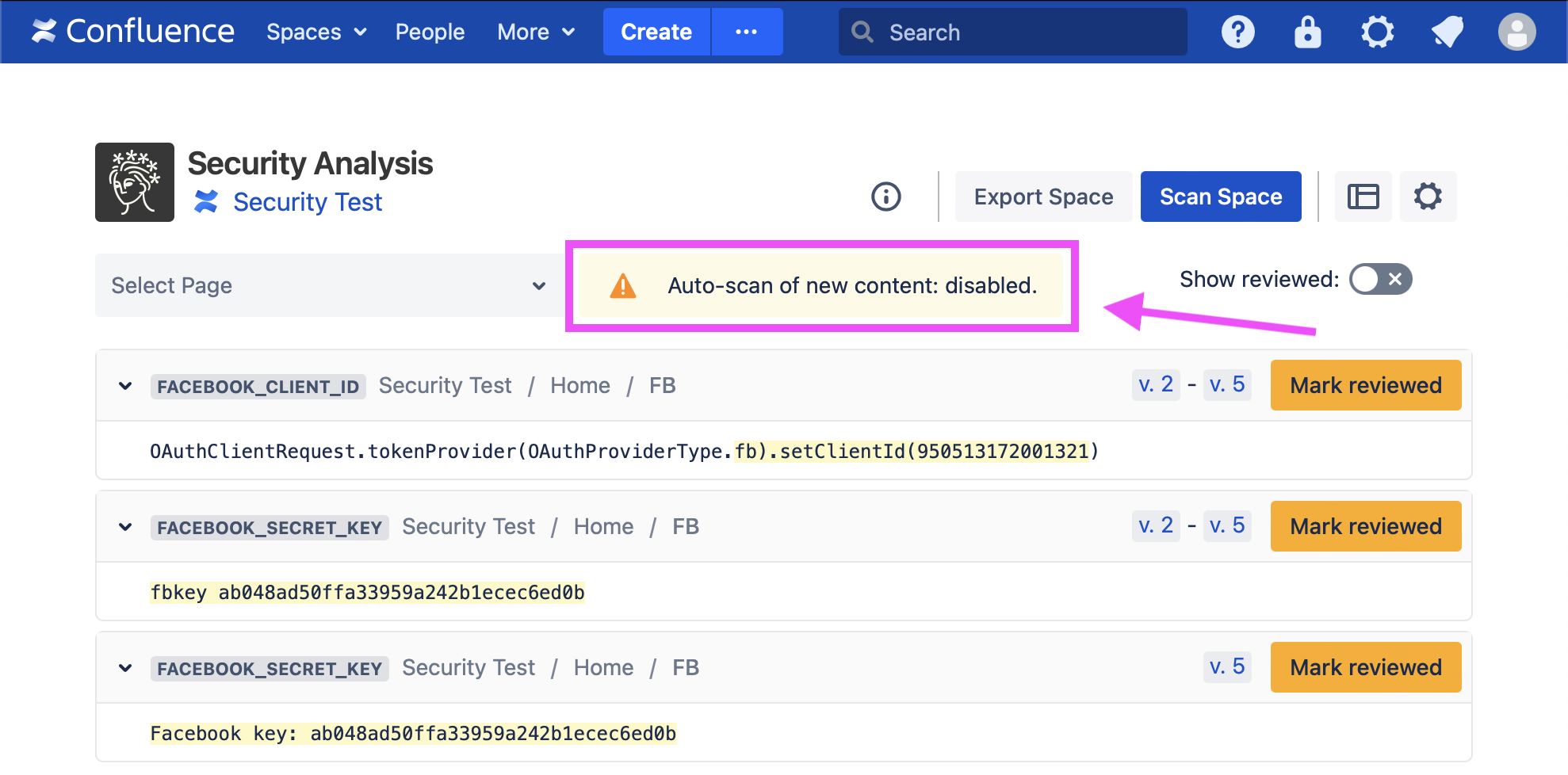Open the Spaces menu
Screen dimensions: 1568x775
[x=316, y=32]
